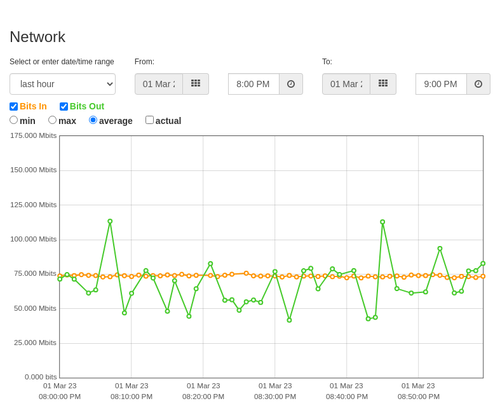Click the Network heading
Viewport: 500px width, 403px height.
[x=37, y=37]
